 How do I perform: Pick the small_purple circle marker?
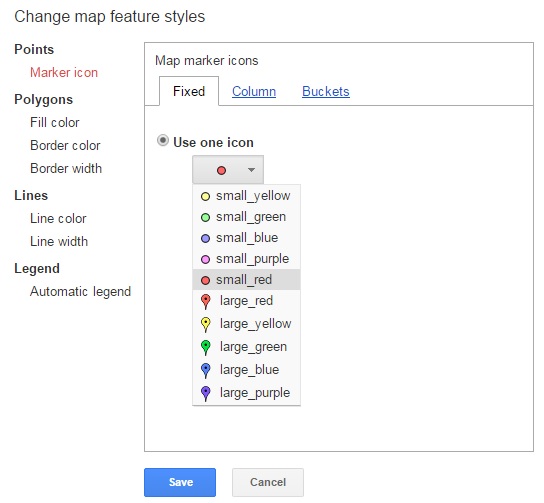246,259
